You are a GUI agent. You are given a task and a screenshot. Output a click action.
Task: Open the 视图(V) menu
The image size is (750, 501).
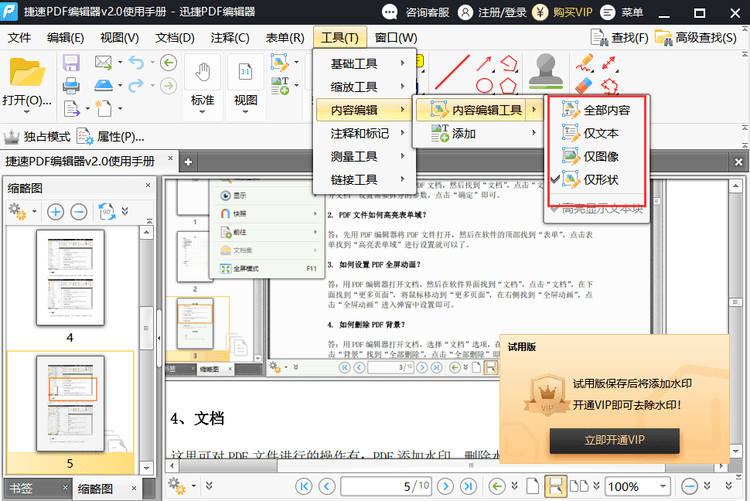120,37
